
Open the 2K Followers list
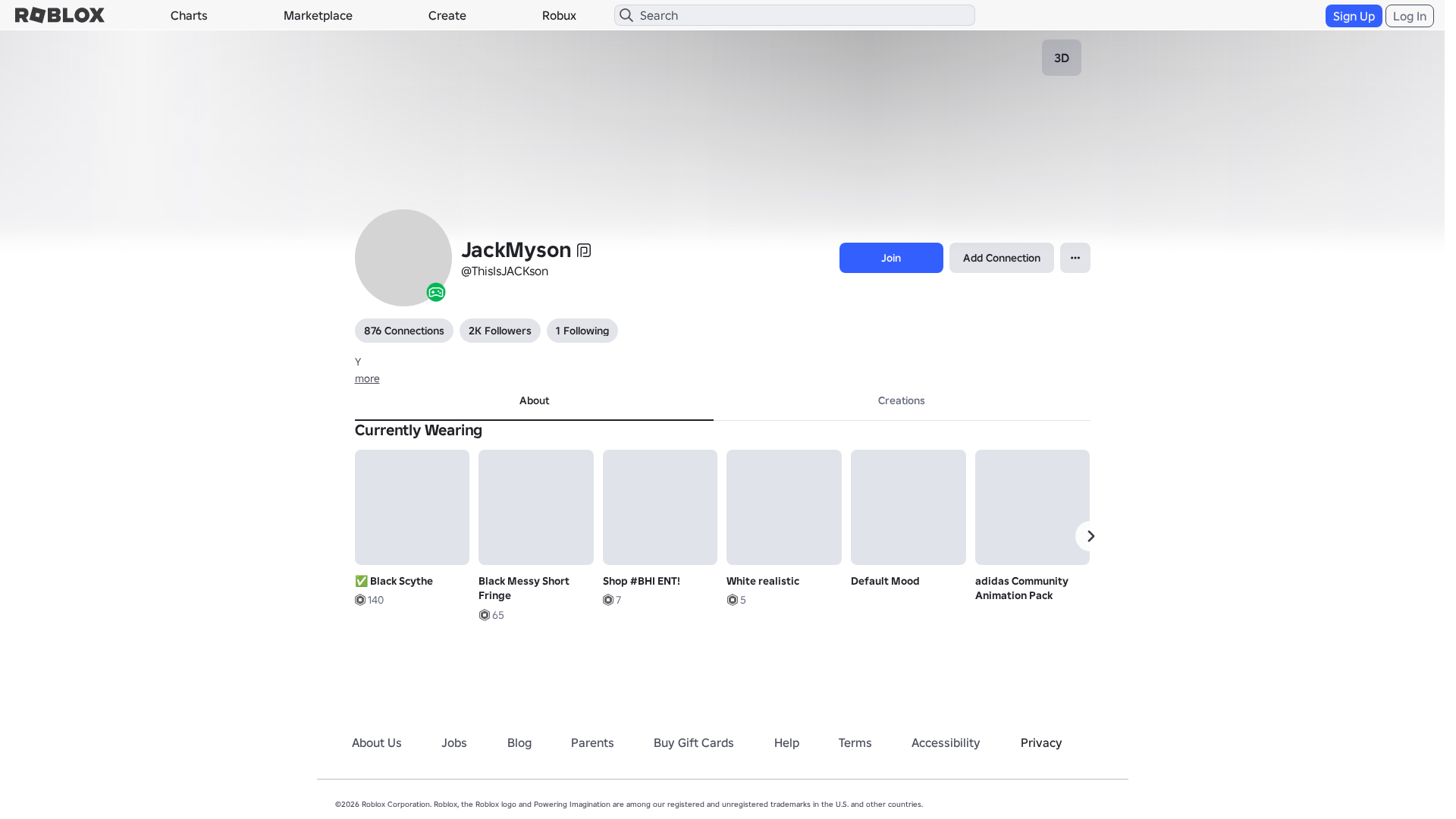pos(500,331)
